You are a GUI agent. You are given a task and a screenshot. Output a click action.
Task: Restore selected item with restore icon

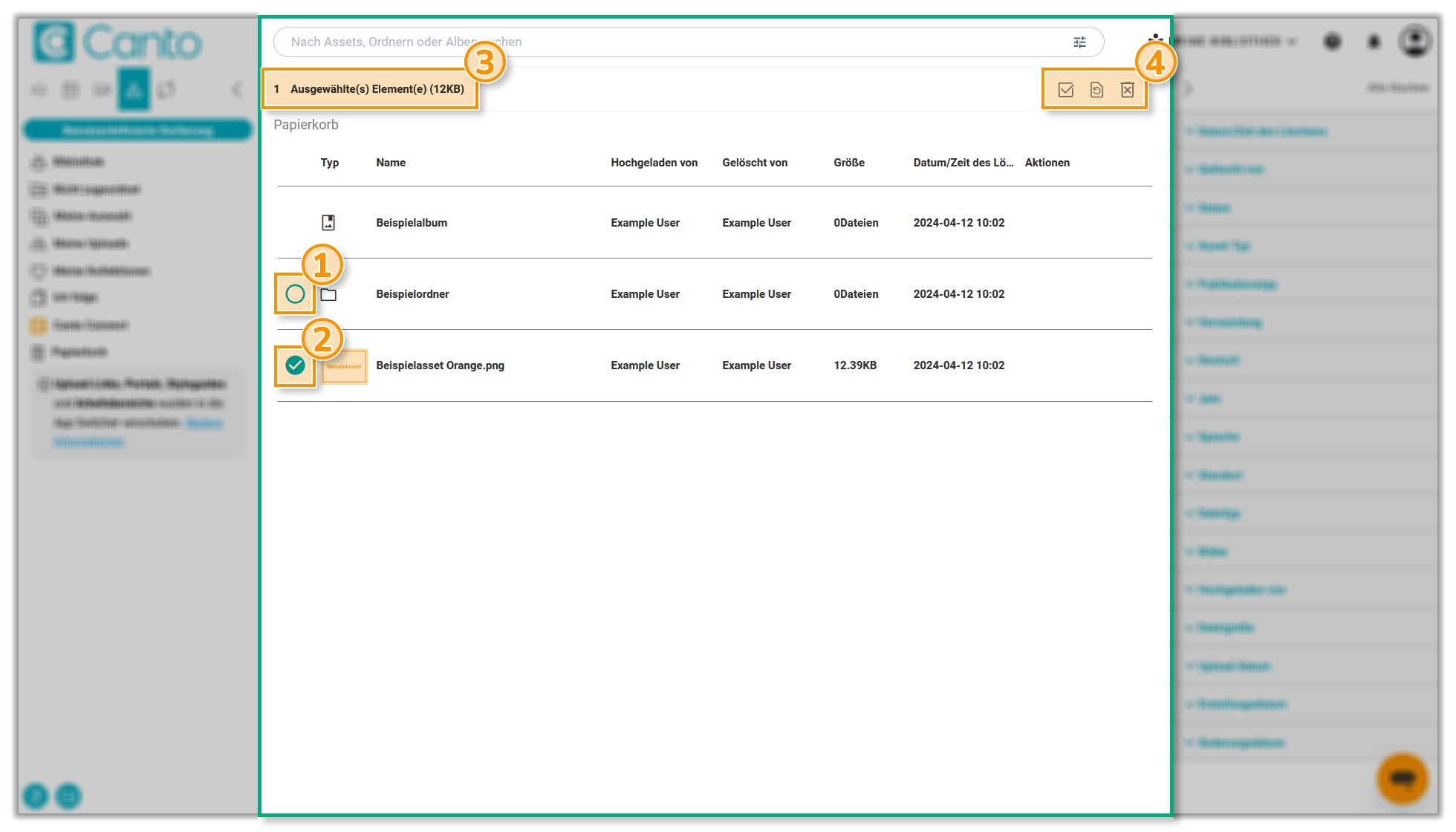1096,90
